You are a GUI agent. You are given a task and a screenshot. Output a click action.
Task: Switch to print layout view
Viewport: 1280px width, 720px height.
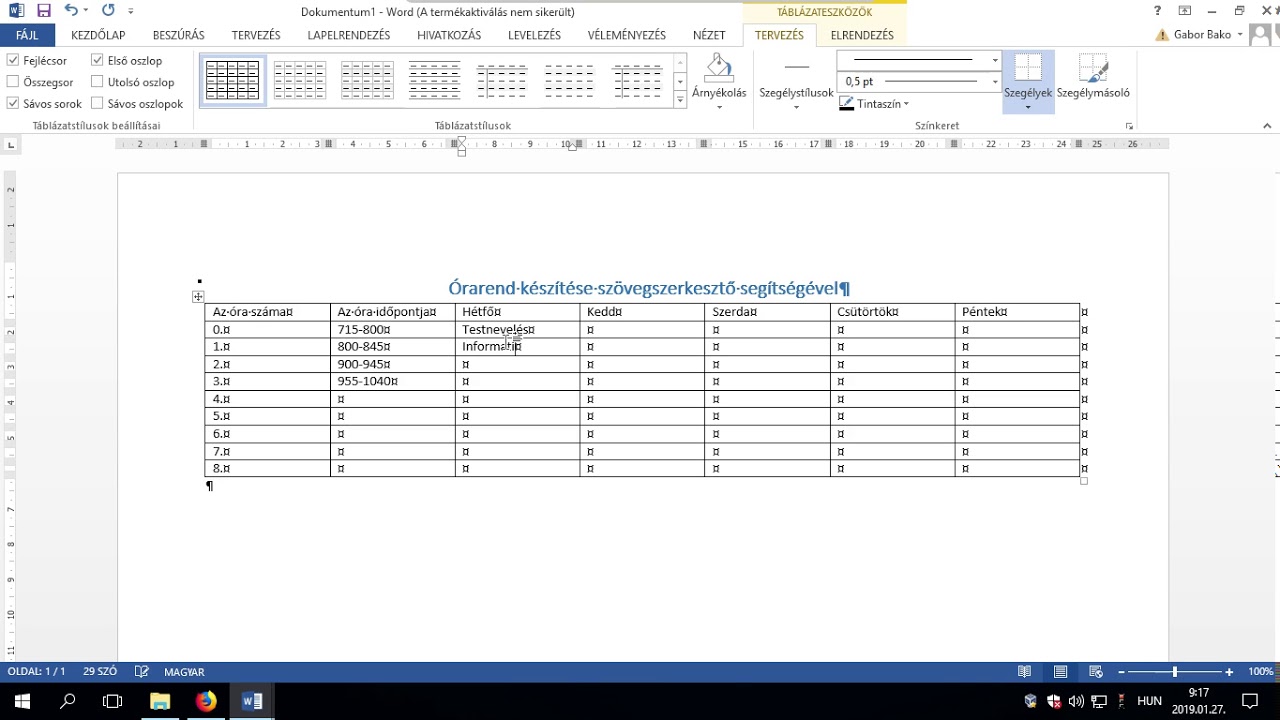pyautogui.click(x=1060, y=672)
